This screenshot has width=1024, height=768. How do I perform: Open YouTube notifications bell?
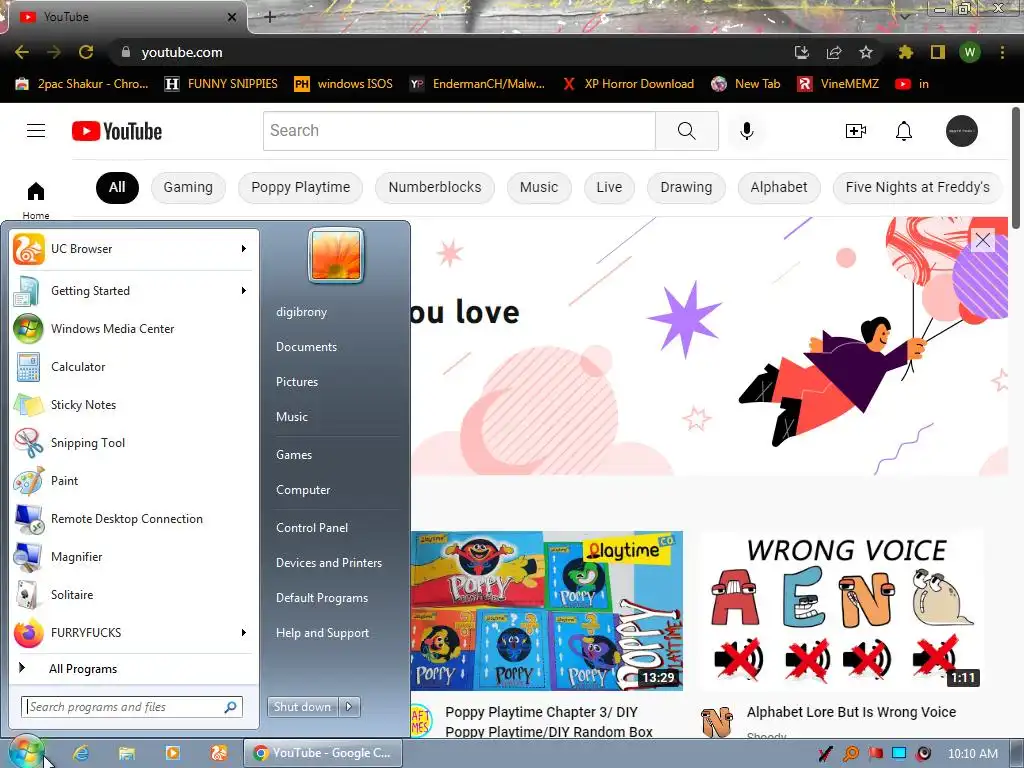(x=904, y=131)
